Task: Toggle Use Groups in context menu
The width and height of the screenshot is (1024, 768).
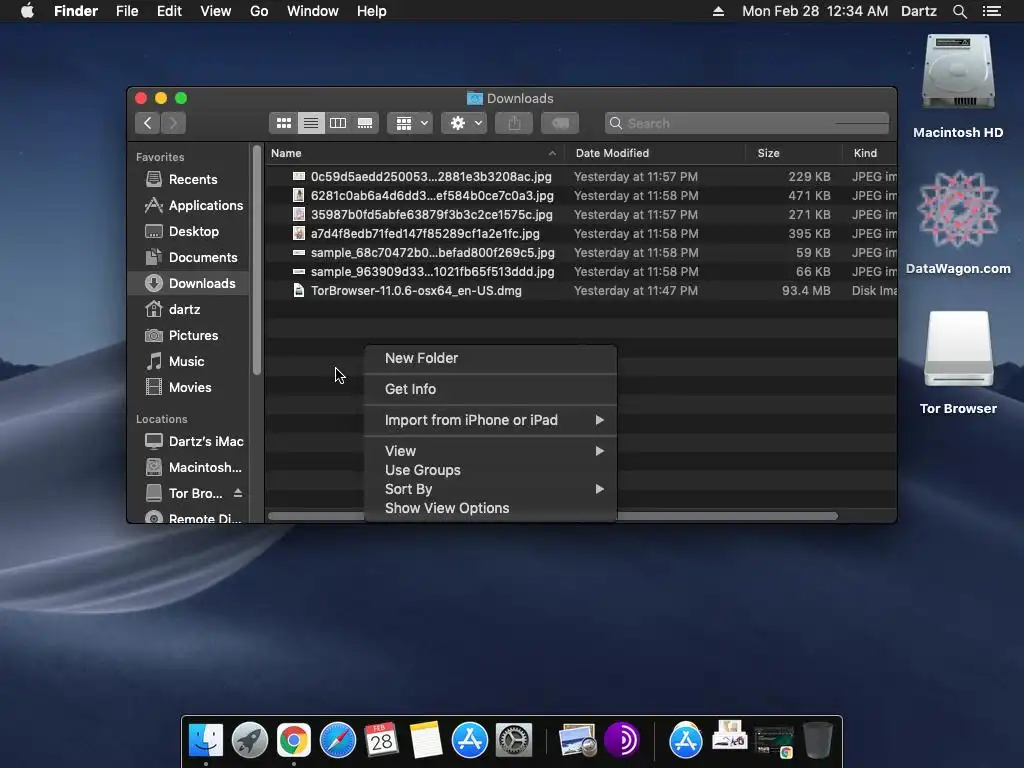Action: (x=490, y=470)
